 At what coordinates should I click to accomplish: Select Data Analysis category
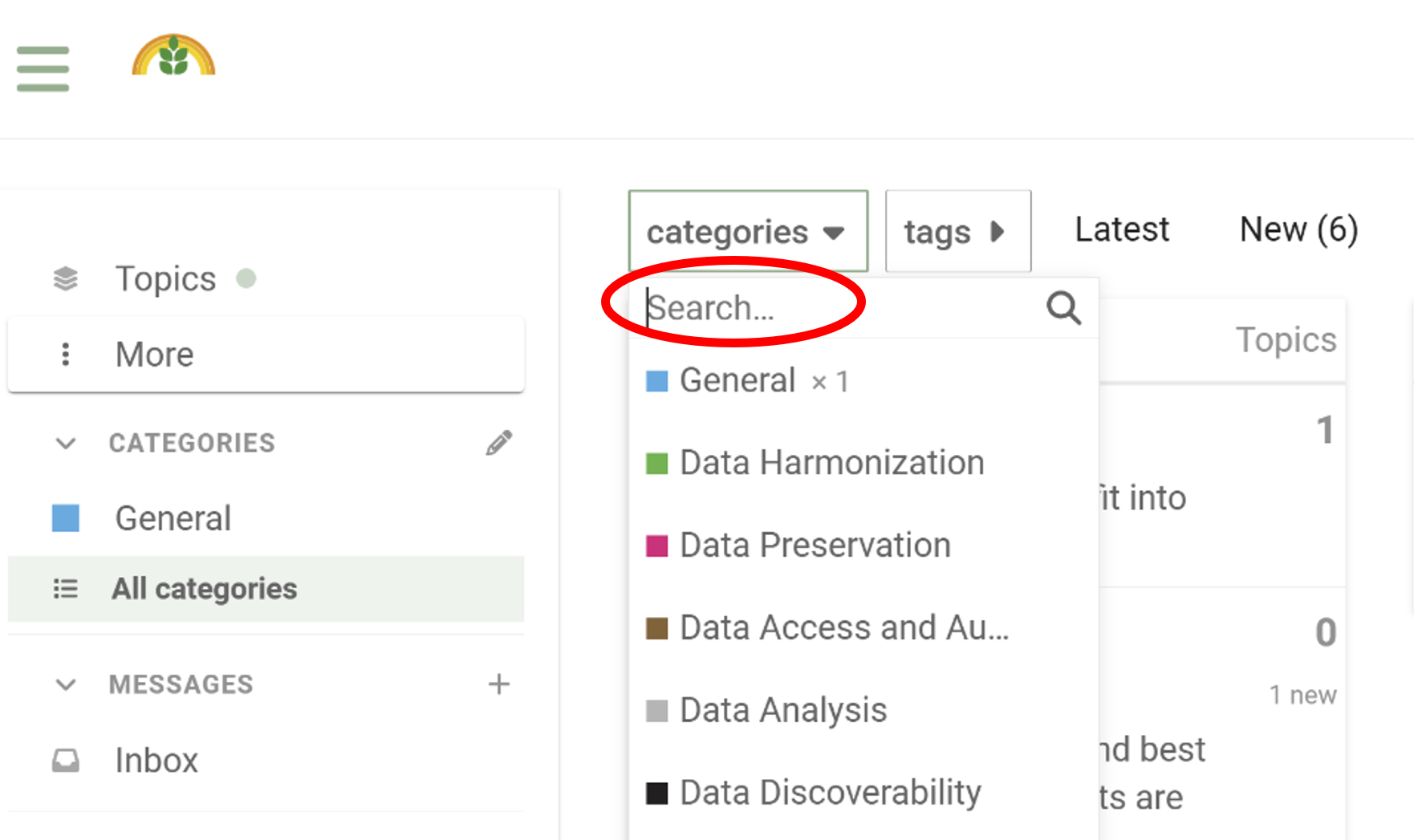click(x=863, y=711)
